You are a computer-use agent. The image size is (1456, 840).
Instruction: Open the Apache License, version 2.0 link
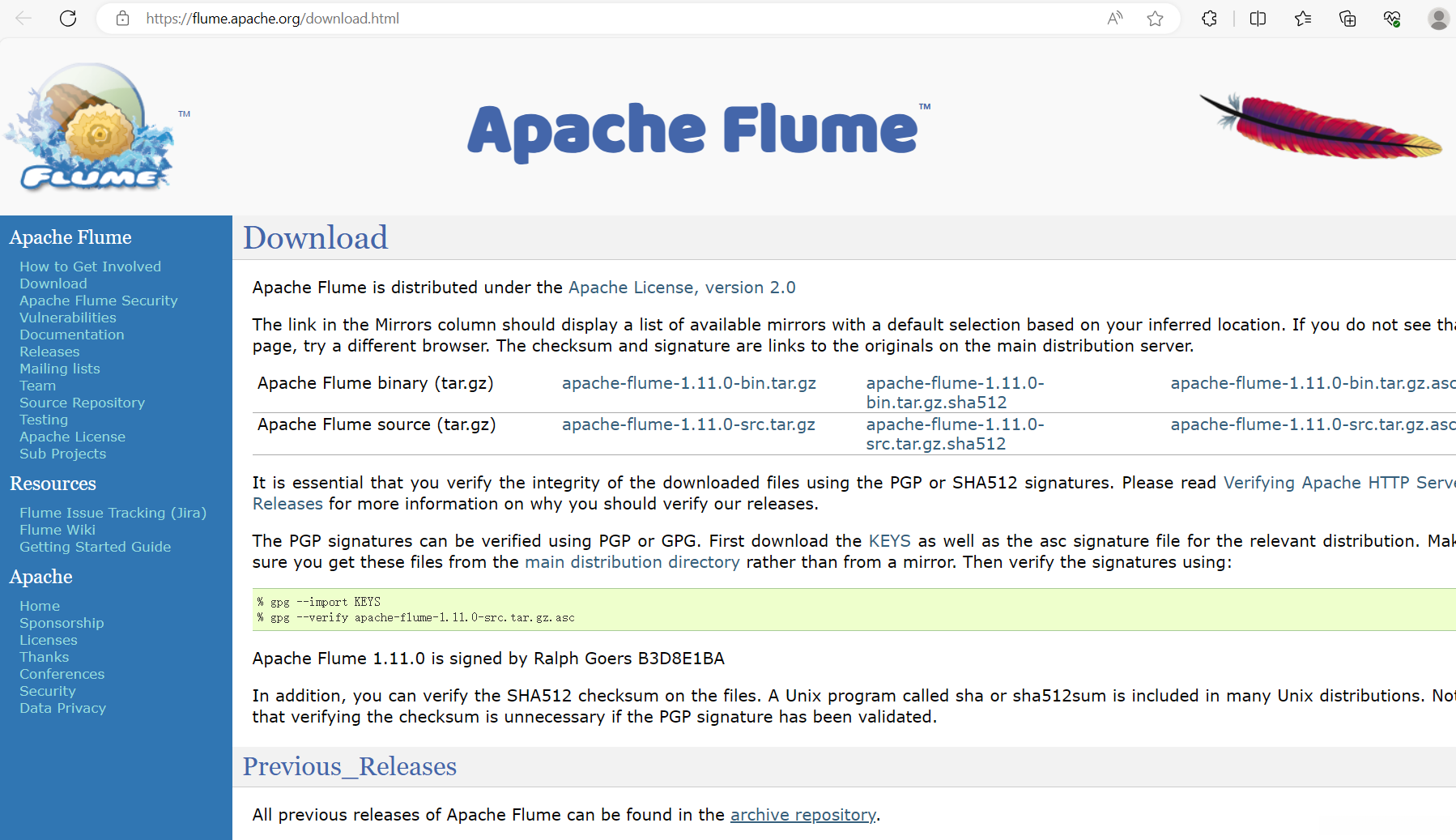[x=682, y=288]
